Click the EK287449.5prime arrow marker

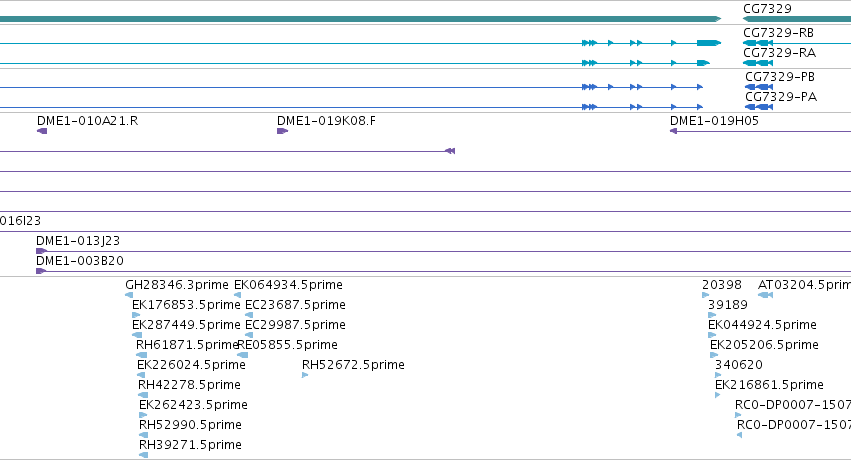pyautogui.click(x=137, y=335)
